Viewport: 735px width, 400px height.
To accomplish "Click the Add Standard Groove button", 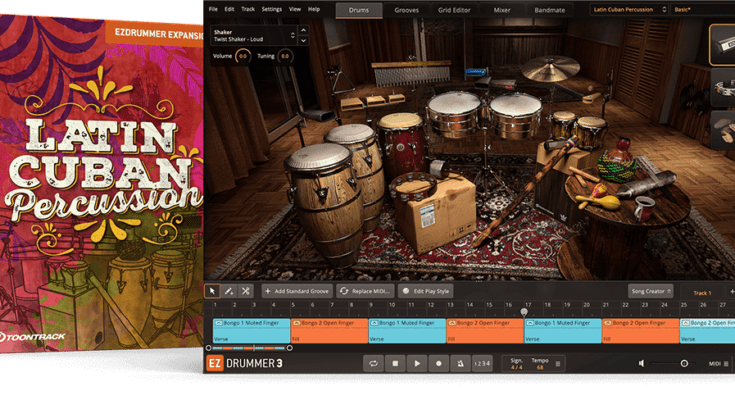I will 296,290.
